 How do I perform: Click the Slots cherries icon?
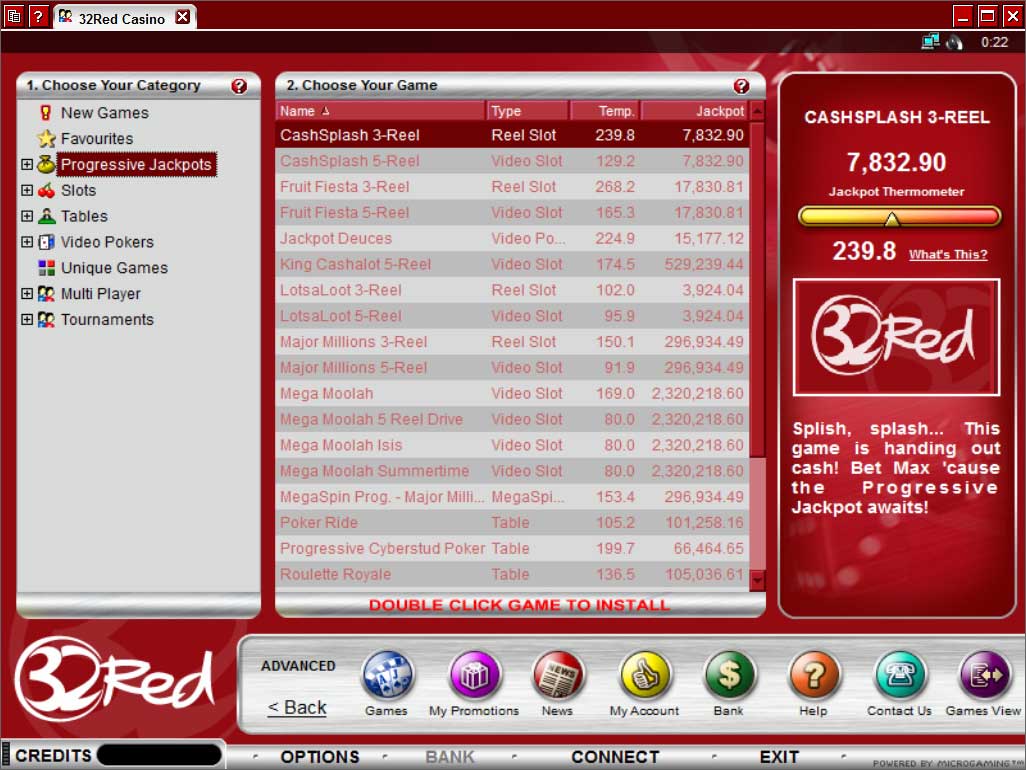(x=46, y=190)
